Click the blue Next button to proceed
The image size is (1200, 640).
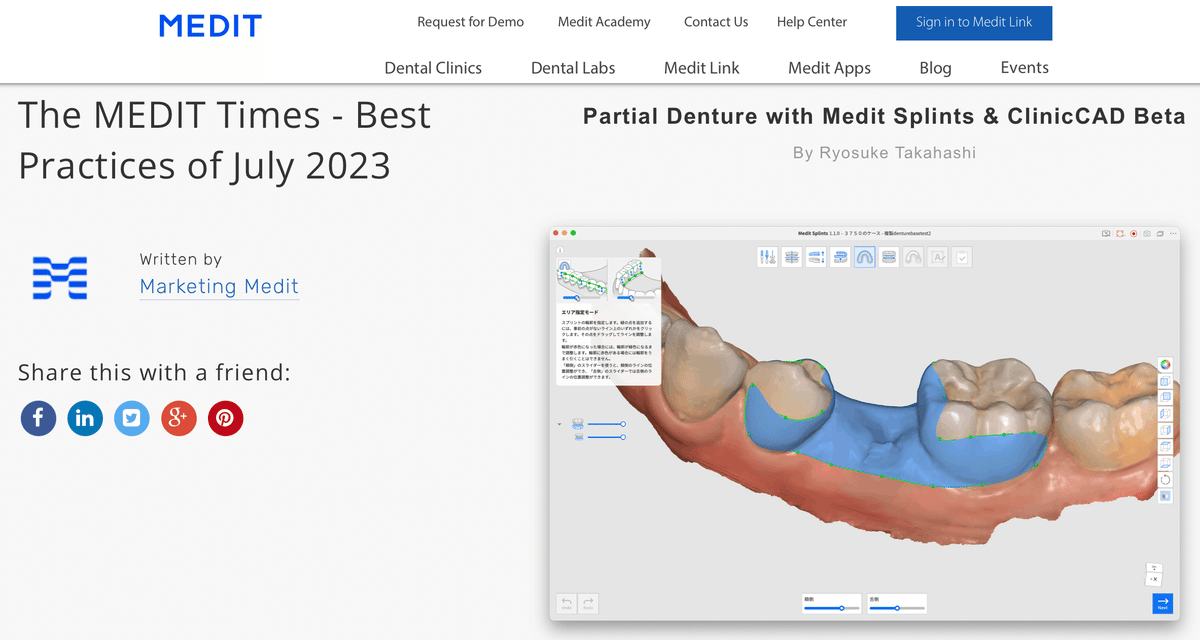[x=1162, y=603]
